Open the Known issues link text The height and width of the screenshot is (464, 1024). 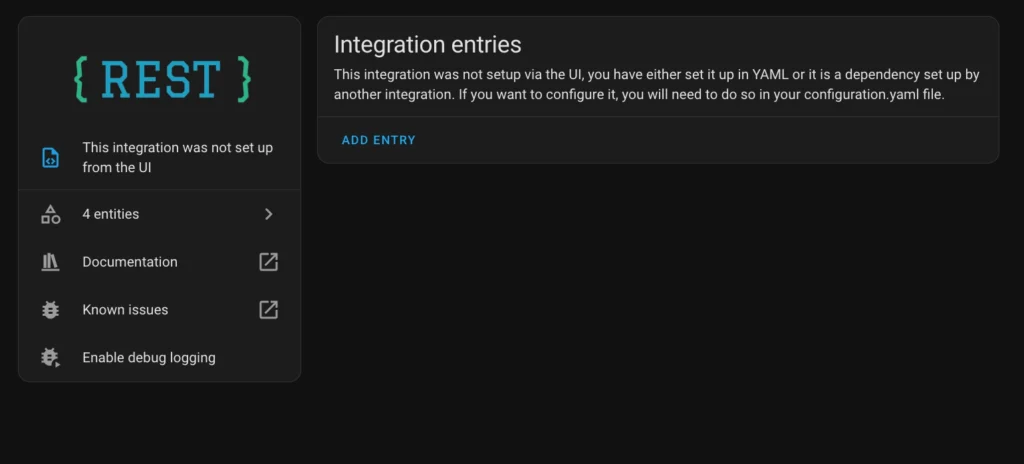[x=125, y=310]
